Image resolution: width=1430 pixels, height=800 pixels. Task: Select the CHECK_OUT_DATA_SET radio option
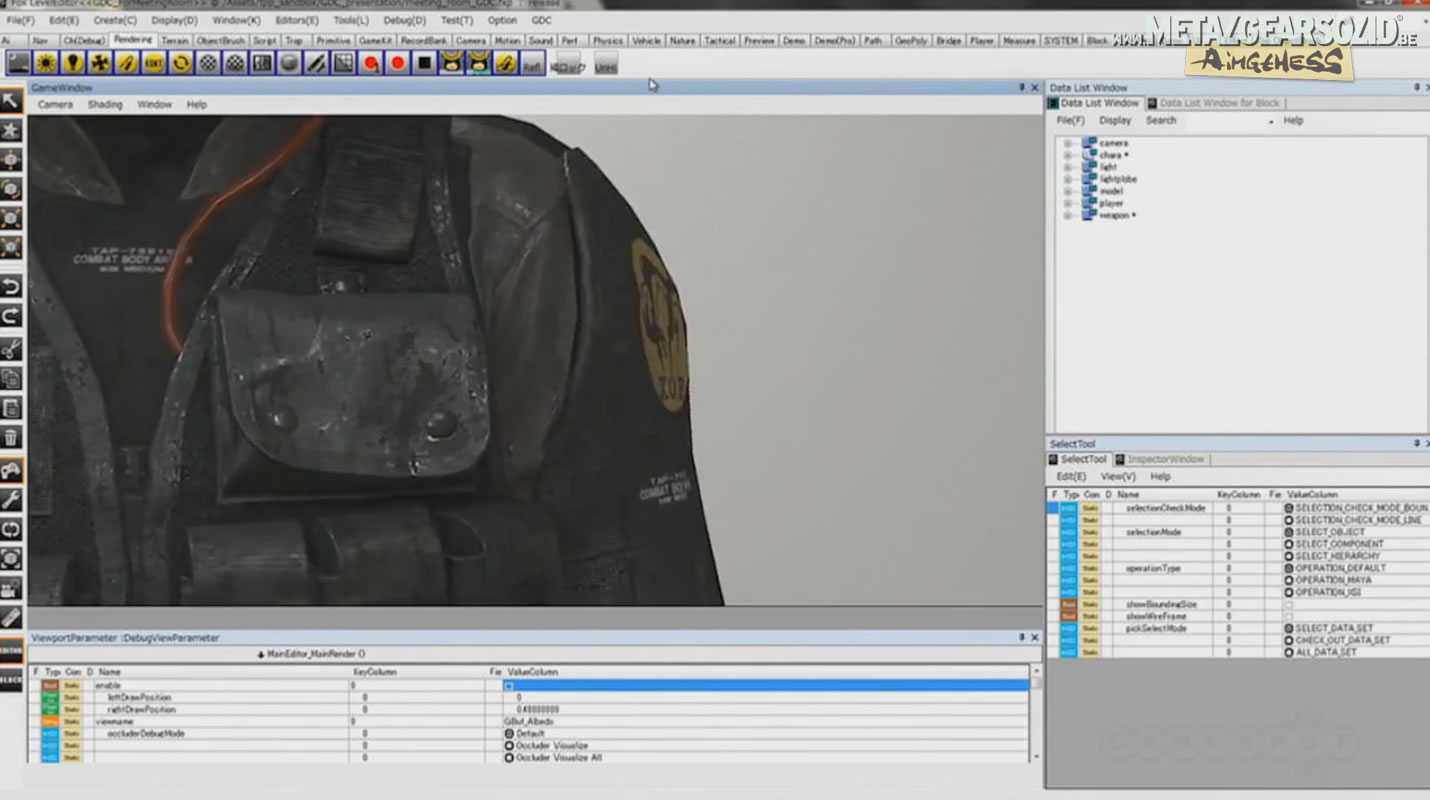(x=1290, y=640)
